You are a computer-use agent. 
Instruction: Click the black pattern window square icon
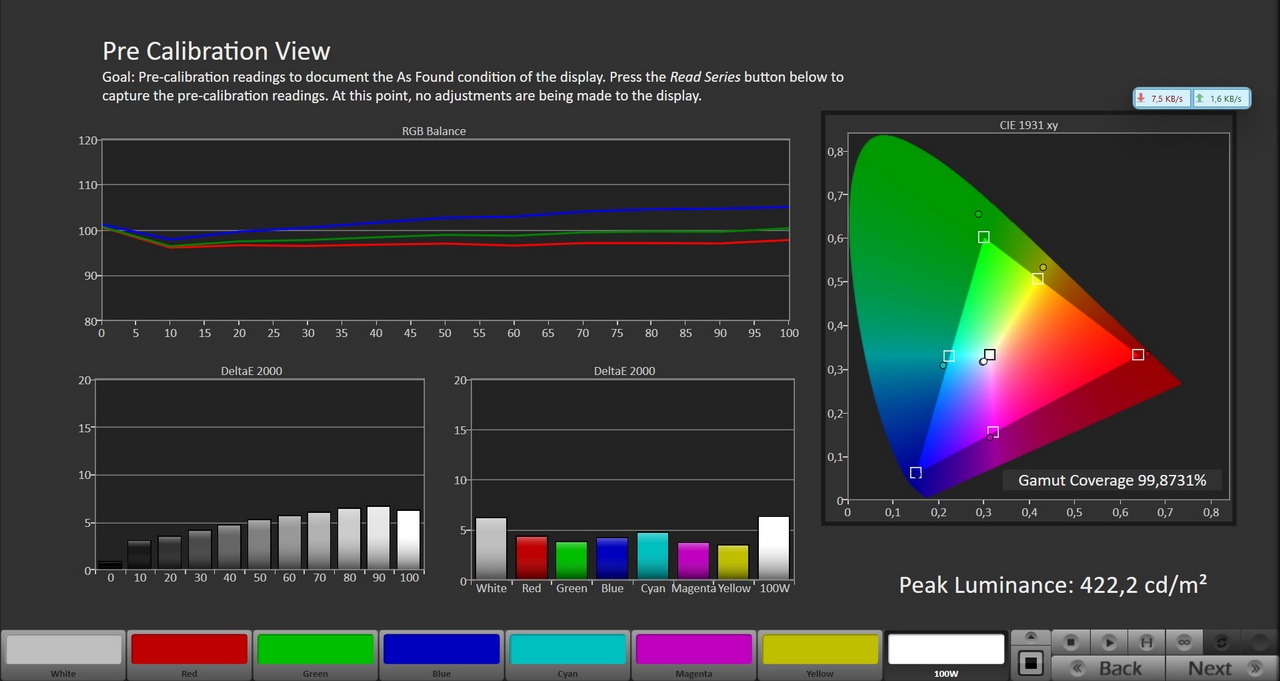(1031, 663)
